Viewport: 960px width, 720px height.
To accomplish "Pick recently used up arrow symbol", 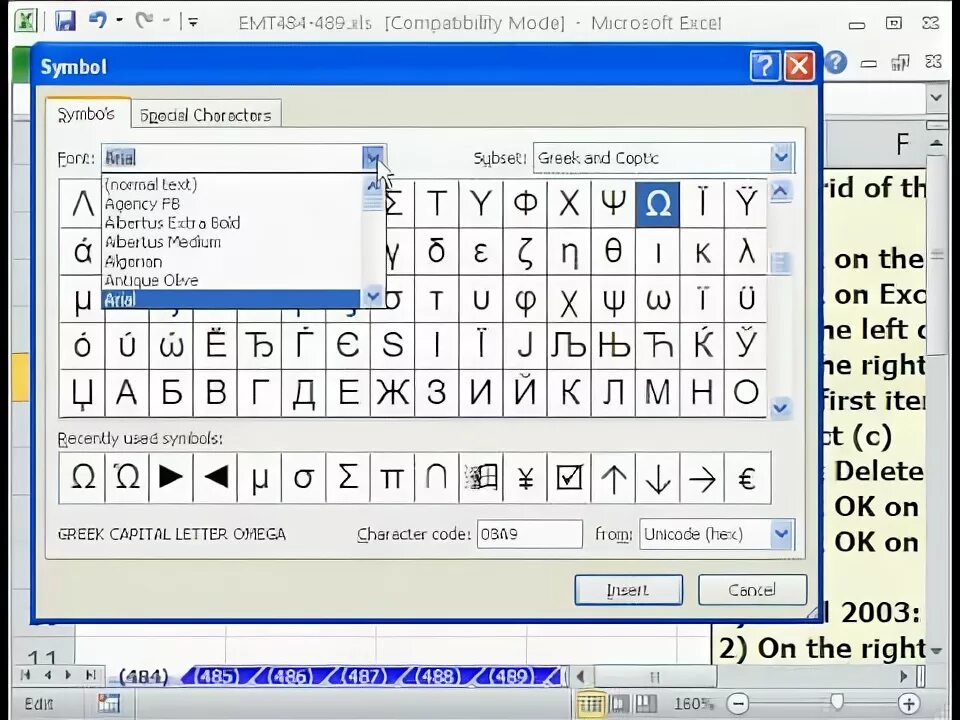I will point(613,478).
